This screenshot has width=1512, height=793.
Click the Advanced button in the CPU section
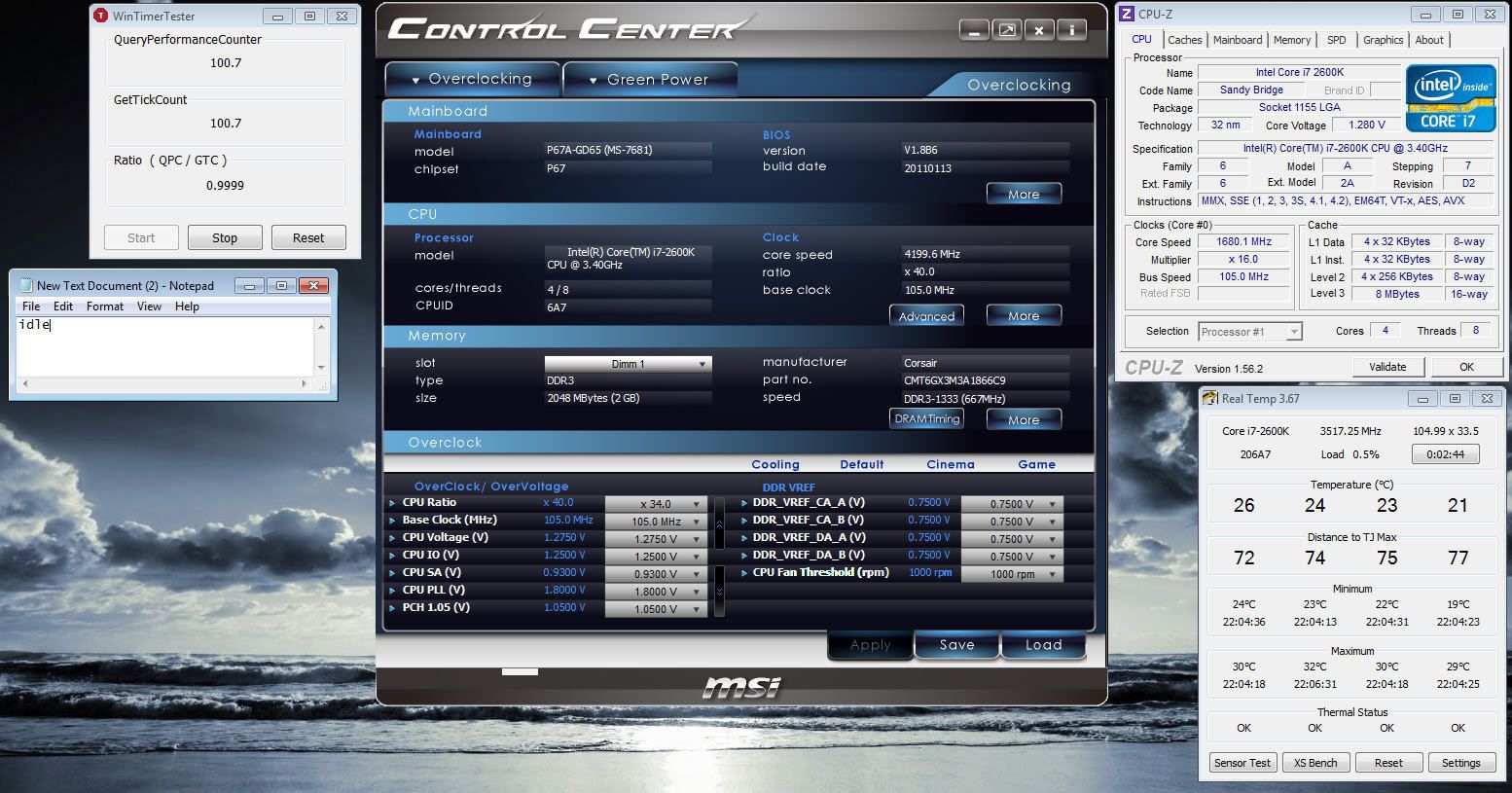click(926, 315)
